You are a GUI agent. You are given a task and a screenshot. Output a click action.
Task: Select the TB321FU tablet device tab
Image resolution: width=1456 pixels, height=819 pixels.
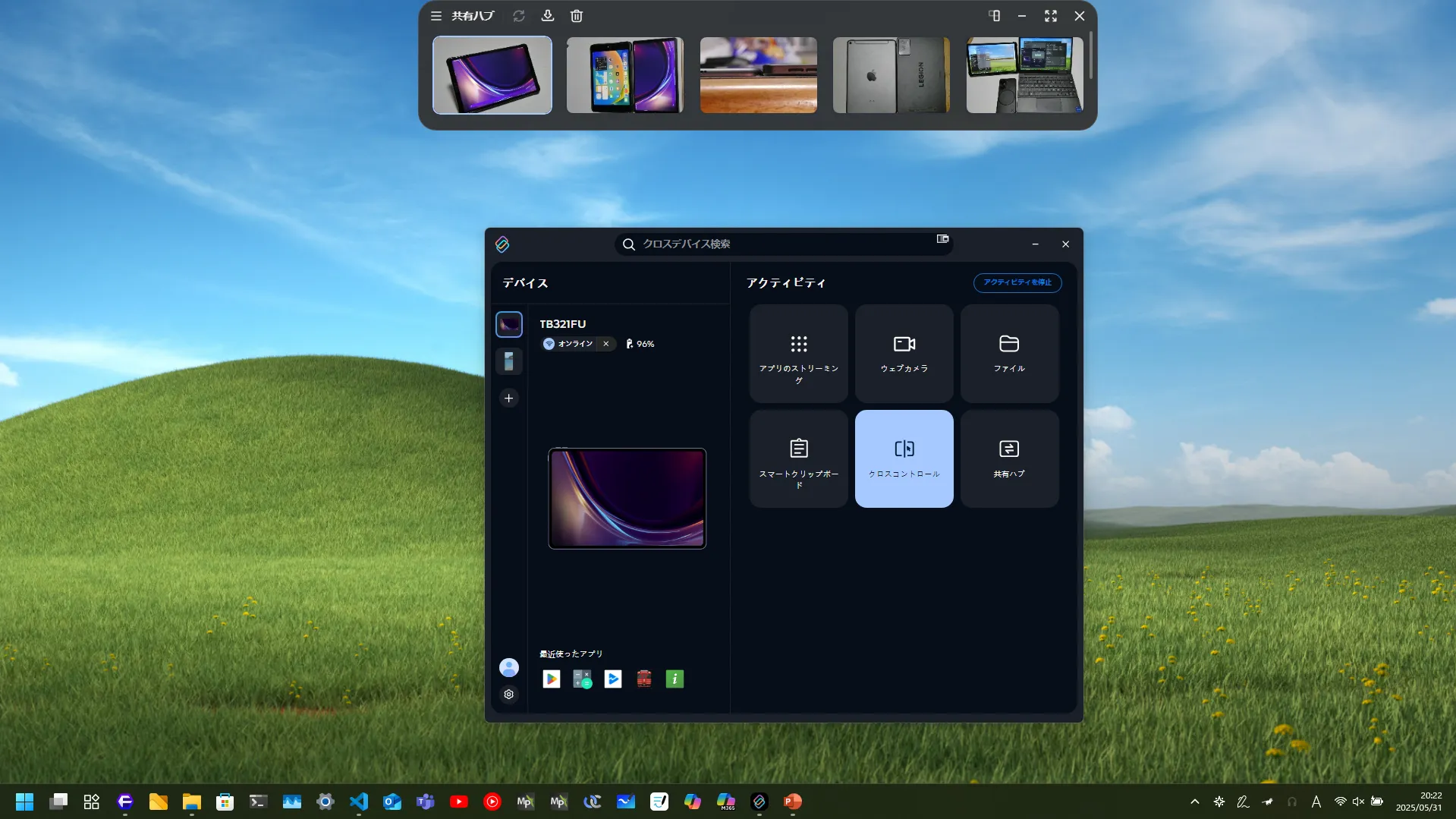click(x=509, y=324)
